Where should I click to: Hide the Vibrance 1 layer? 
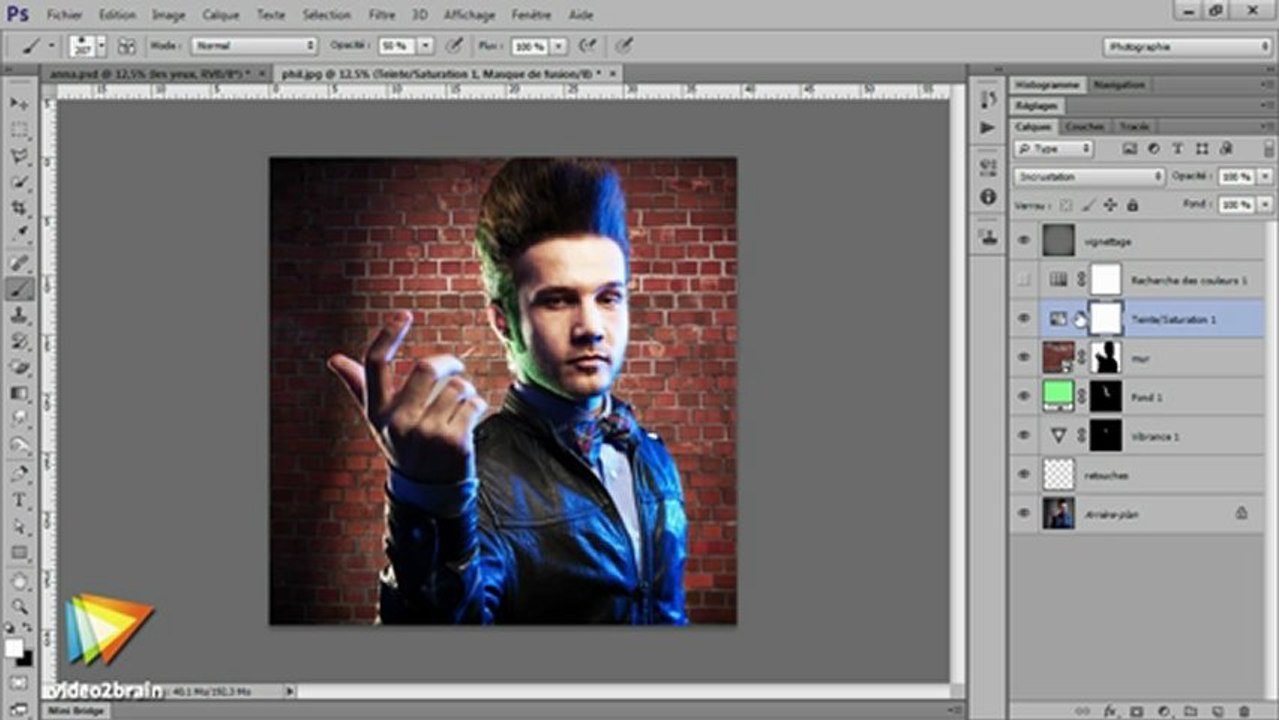click(x=1023, y=435)
